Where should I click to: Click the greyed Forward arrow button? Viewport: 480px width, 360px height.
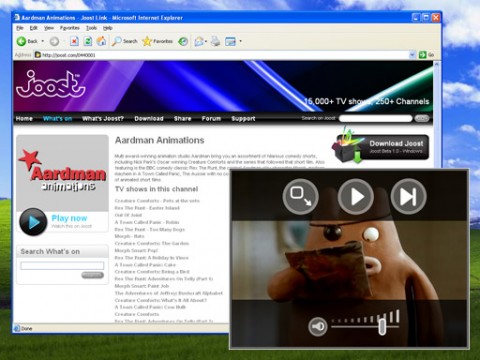coord(54,41)
